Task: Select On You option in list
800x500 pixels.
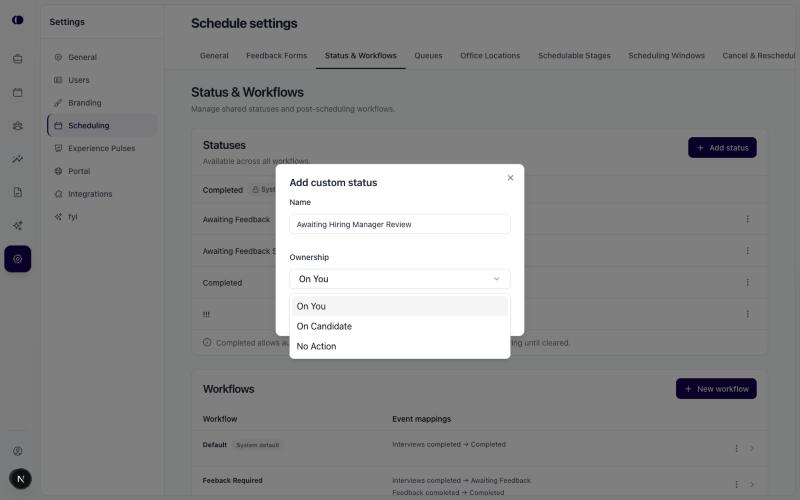Action: tap(399, 306)
